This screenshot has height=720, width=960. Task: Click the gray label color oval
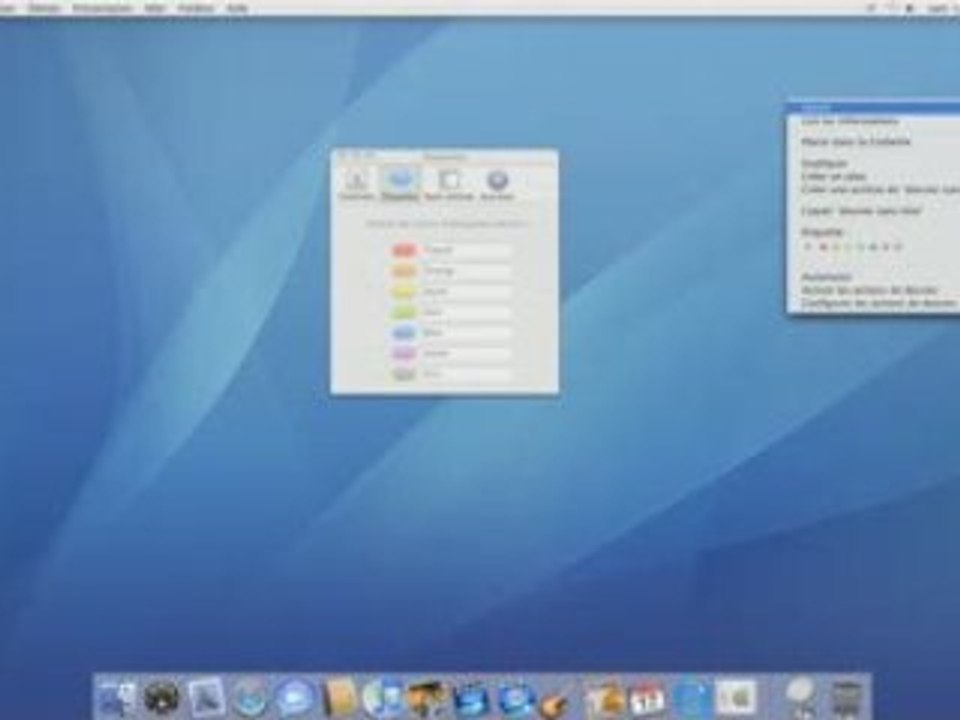click(403, 374)
